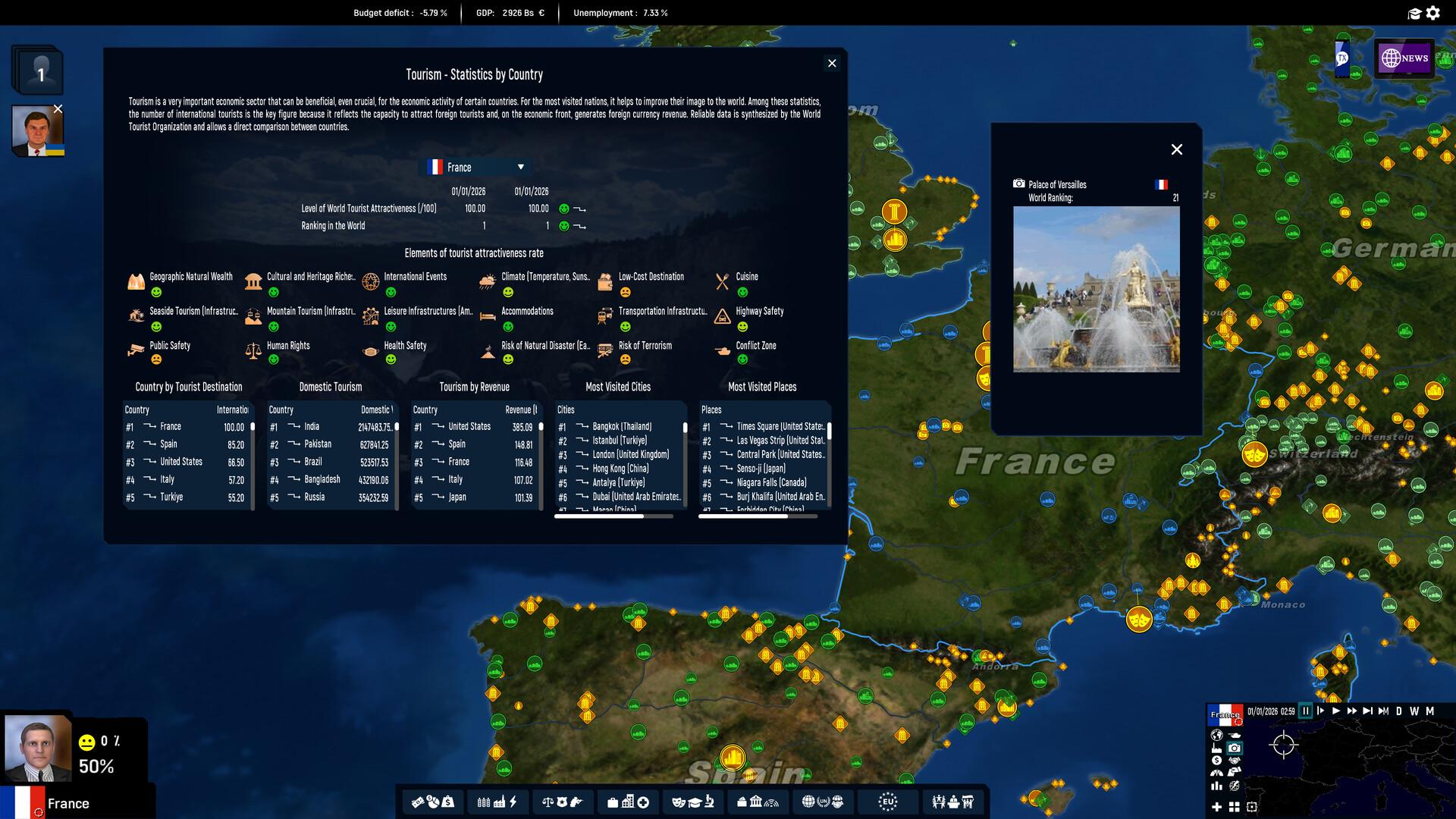Click the United Nations icon in toolbar
Viewport: 1456px width, 819px height.
pos(824,802)
